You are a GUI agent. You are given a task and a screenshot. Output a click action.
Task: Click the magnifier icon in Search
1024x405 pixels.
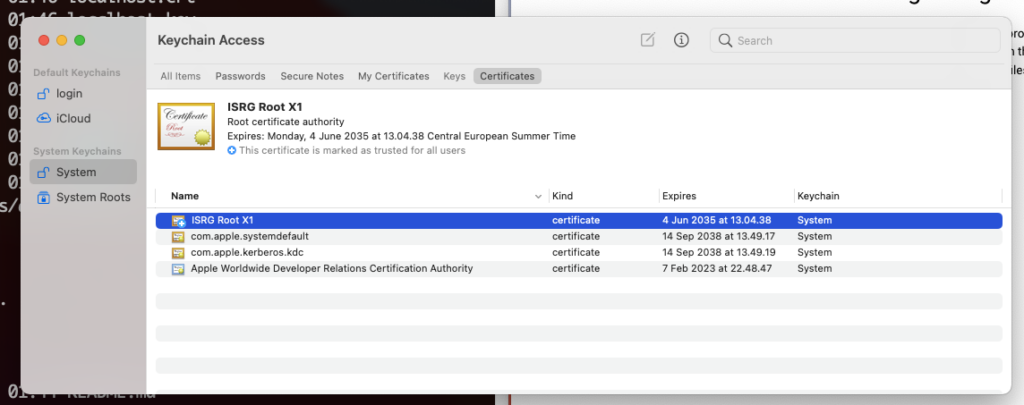[725, 40]
